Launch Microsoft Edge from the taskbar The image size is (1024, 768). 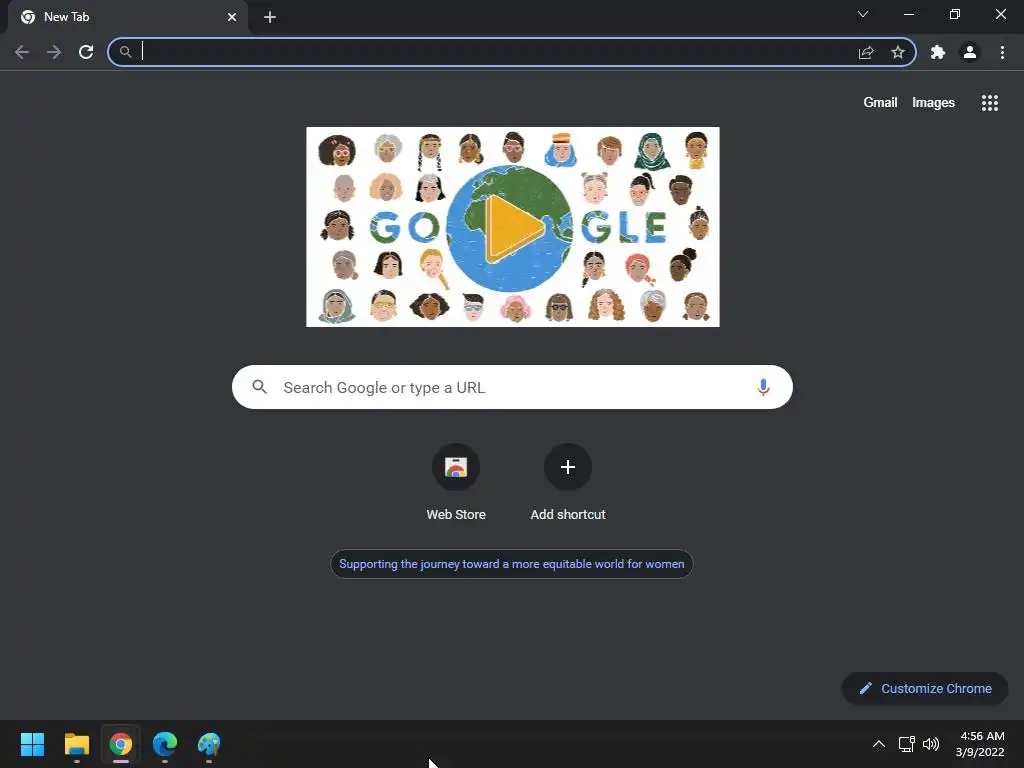pos(165,744)
